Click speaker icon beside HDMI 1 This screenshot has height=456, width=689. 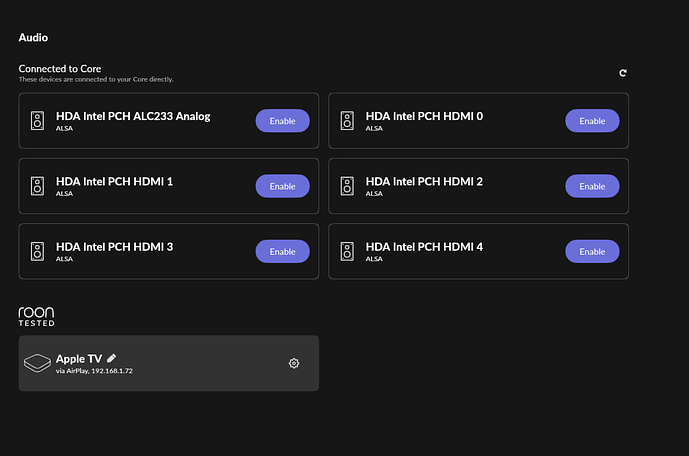pos(37,186)
